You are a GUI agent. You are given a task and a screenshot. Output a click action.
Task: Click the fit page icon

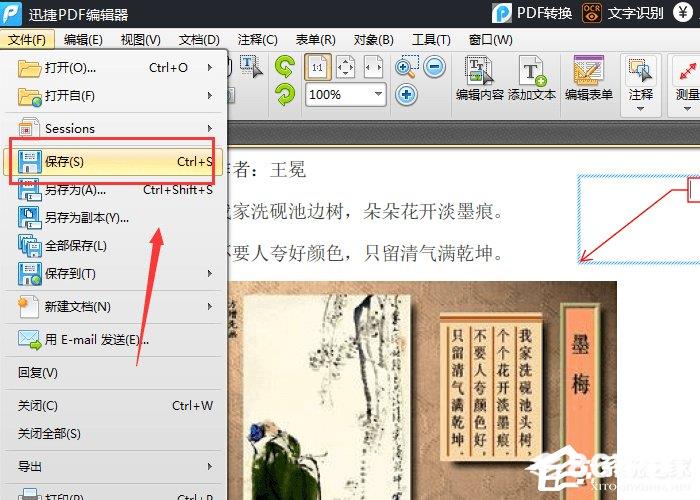coord(346,67)
